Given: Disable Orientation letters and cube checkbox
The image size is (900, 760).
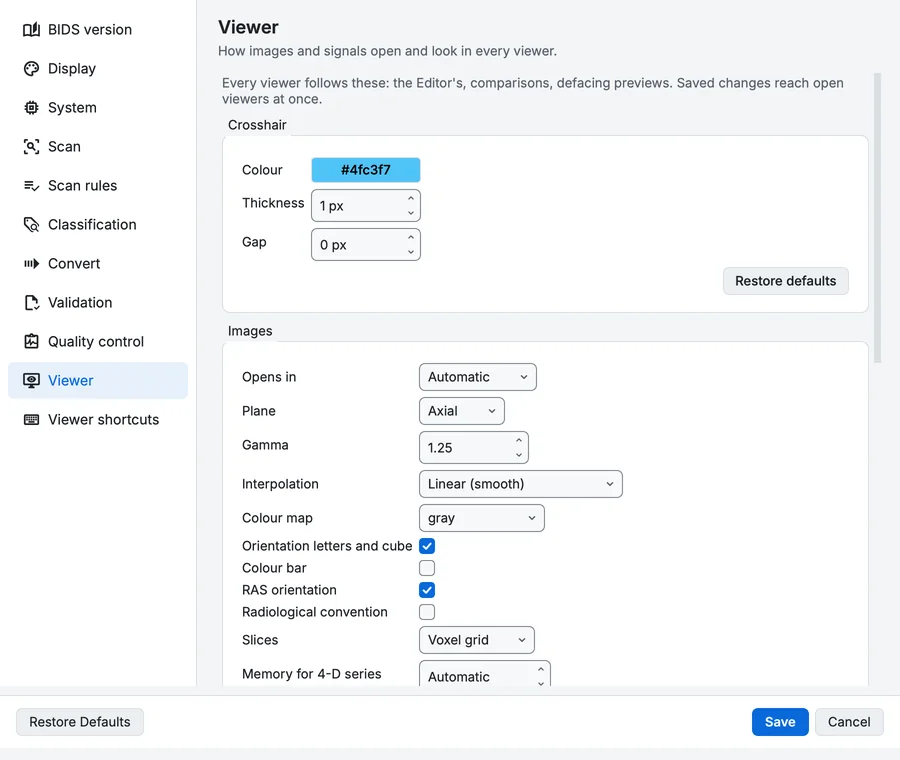Looking at the screenshot, I should pyautogui.click(x=427, y=546).
